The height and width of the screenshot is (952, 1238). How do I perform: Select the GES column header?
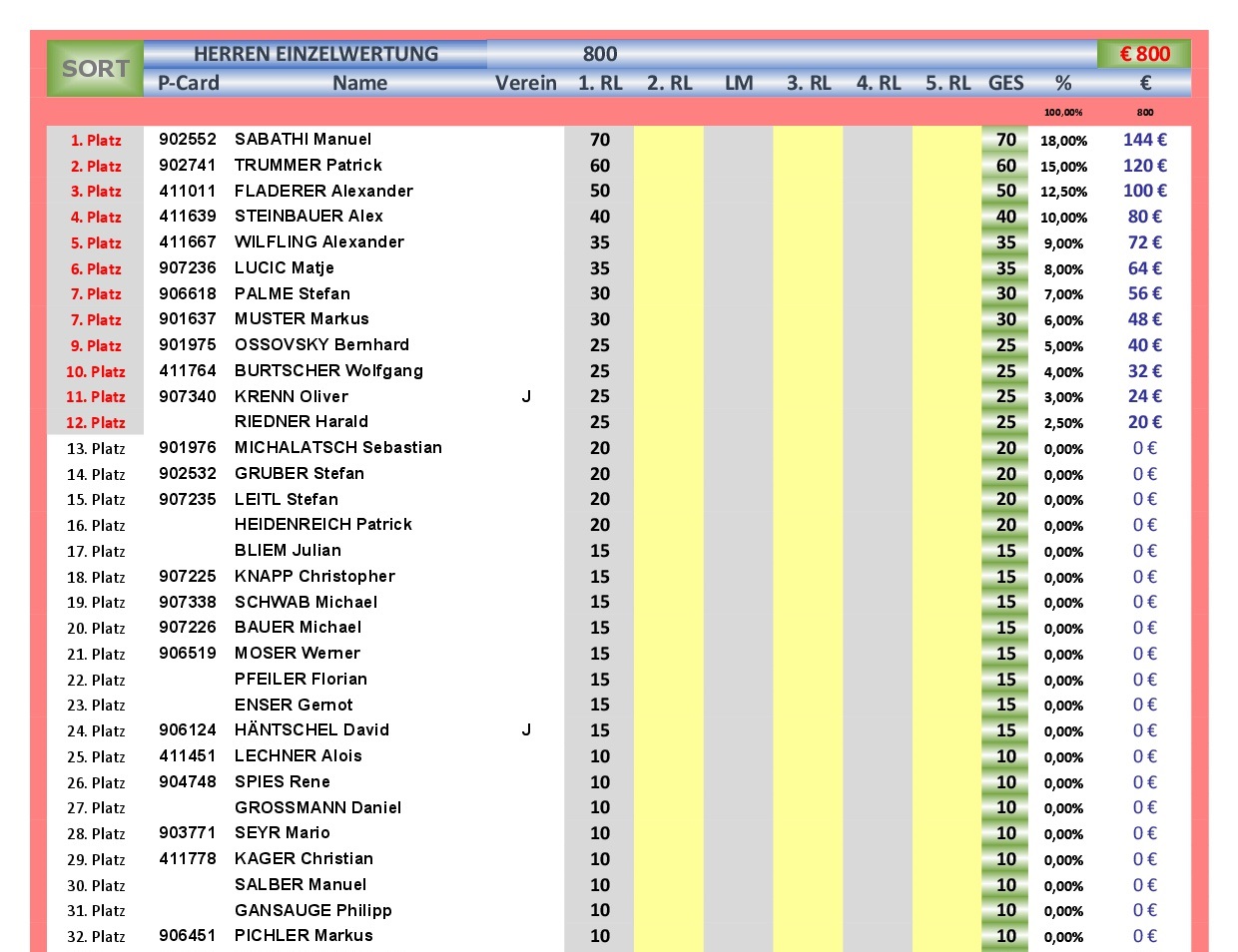click(x=1005, y=83)
